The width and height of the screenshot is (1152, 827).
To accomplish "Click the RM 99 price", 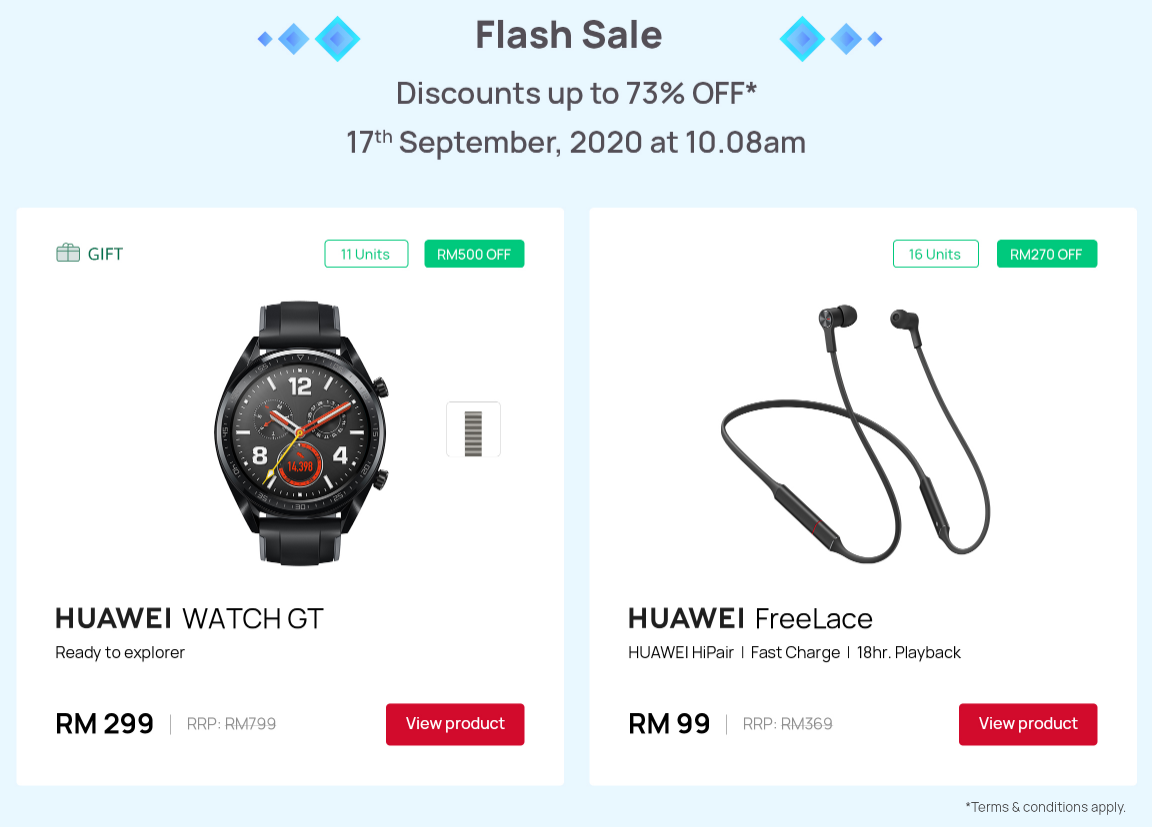I will click(x=669, y=724).
